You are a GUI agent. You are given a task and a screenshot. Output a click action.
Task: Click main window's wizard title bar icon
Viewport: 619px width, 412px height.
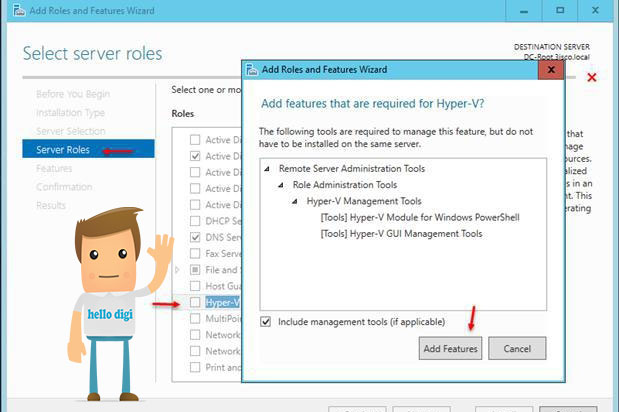19,10
